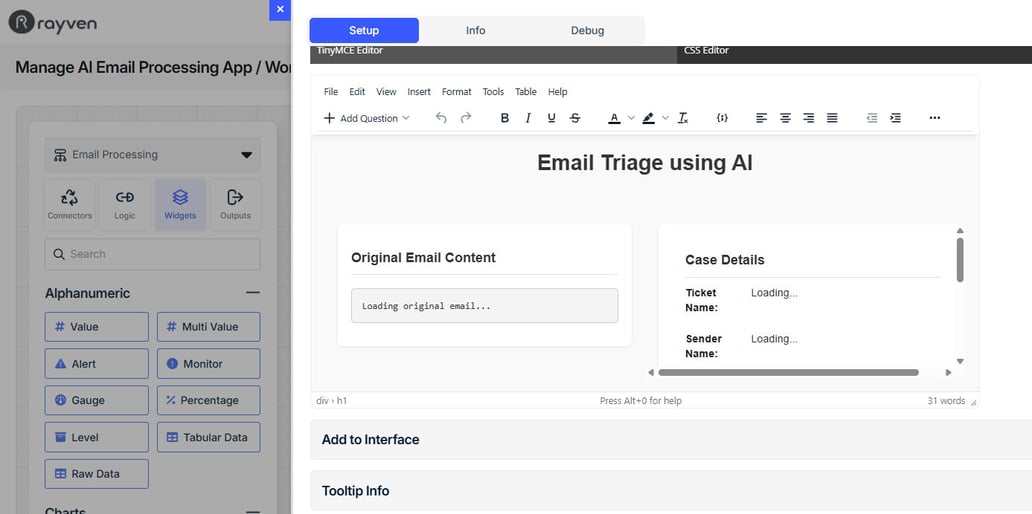This screenshot has height=514, width=1032.
Task: Add the Gauge widget
Action: [96, 400]
